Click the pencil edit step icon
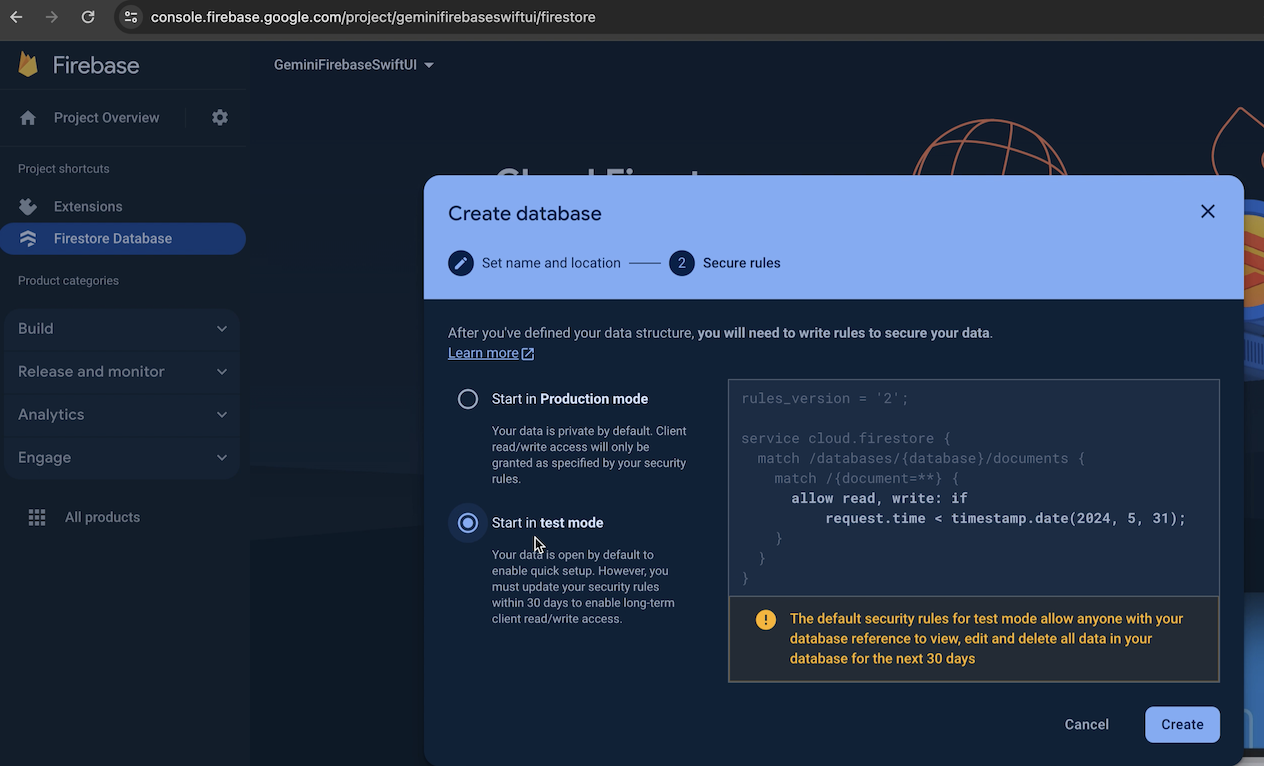This screenshot has width=1264, height=766. [x=461, y=263]
